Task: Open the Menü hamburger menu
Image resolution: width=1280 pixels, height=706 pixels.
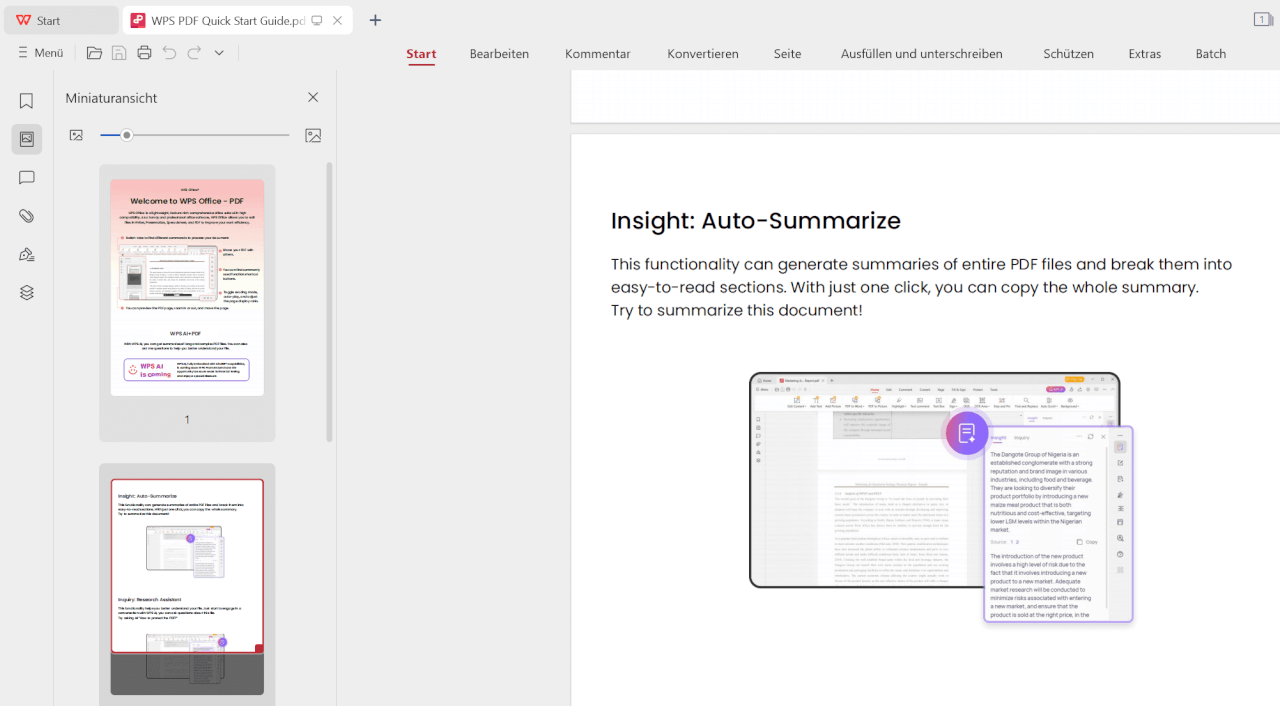Action: [40, 53]
